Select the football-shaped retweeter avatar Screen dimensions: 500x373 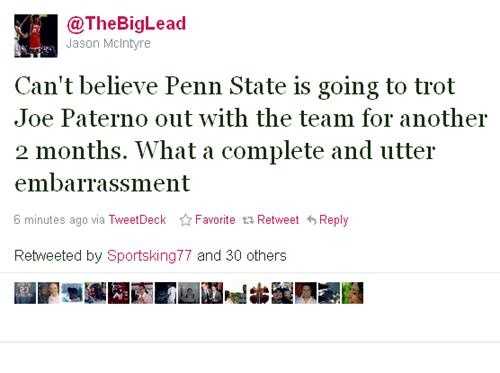pyautogui.click(x=259, y=293)
